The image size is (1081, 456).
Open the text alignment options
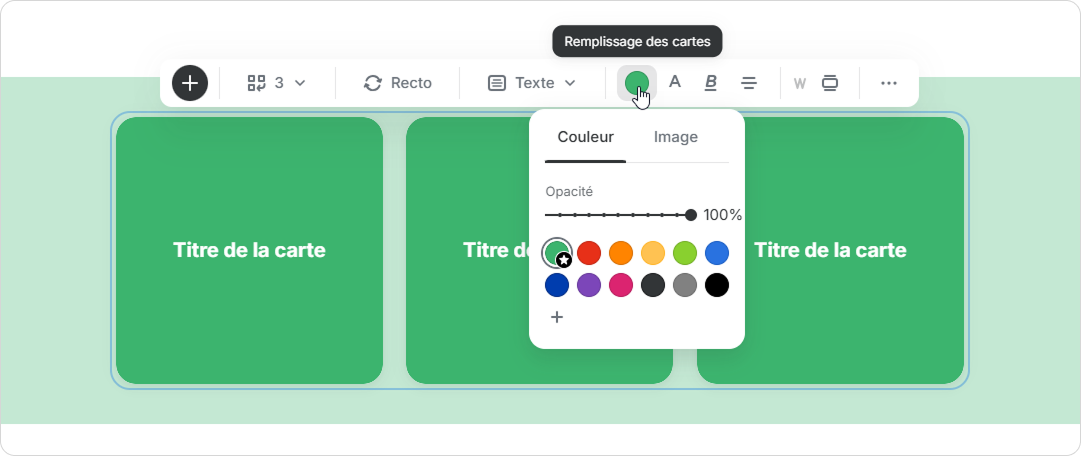click(748, 83)
